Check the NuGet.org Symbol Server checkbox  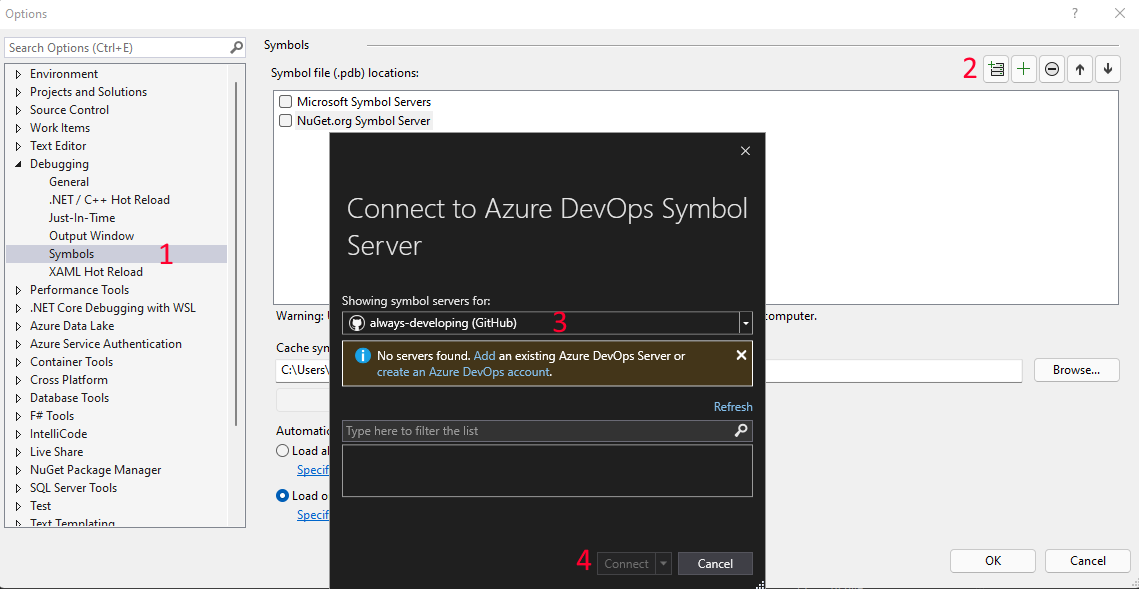click(285, 121)
